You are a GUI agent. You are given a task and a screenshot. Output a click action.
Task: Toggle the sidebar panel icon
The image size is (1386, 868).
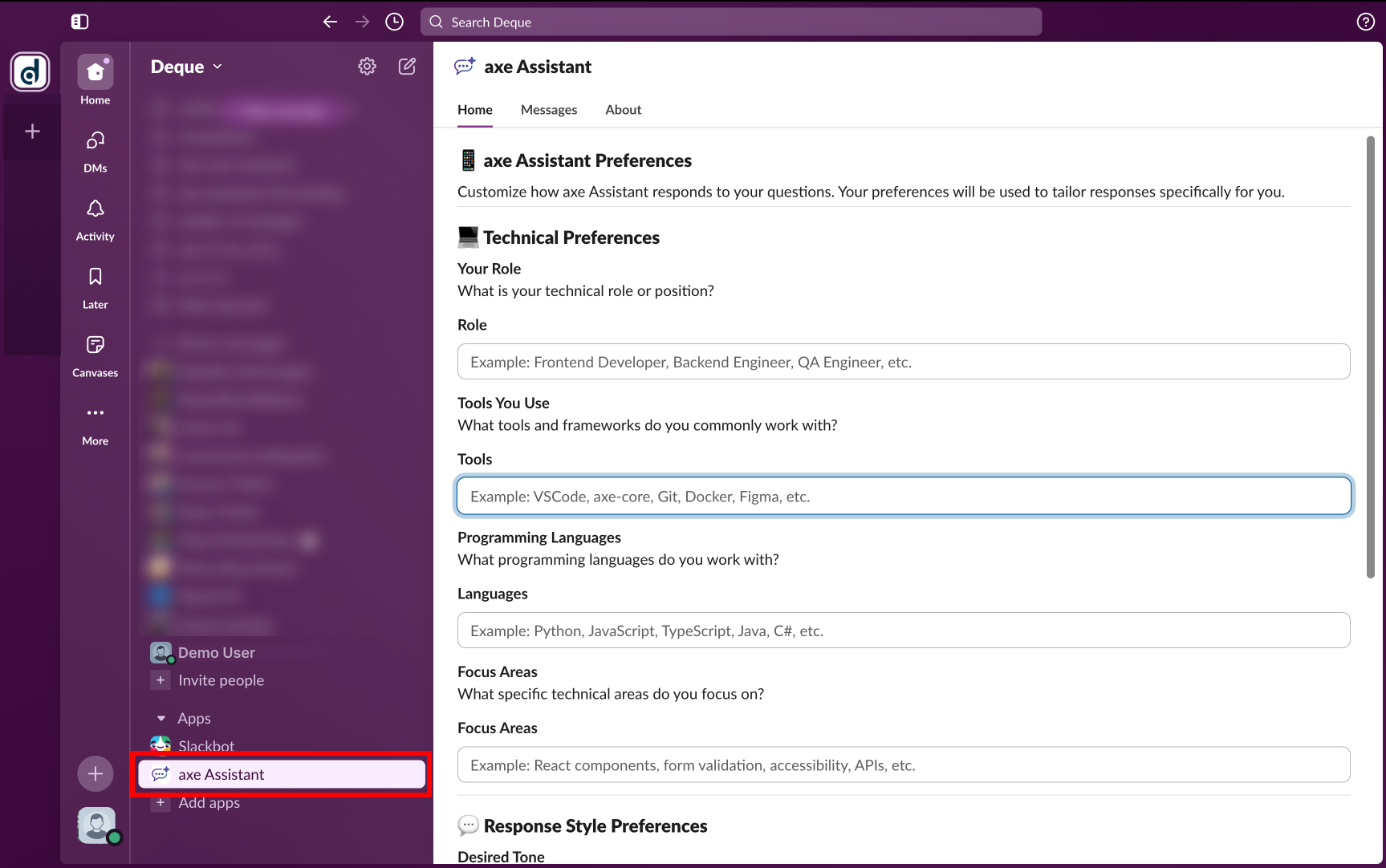click(79, 22)
